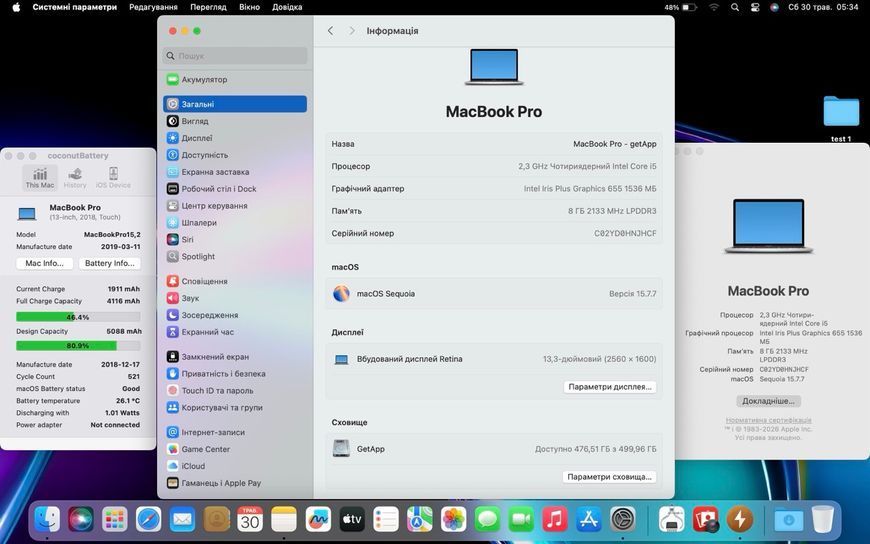Click the battery health 80.9% bar
Screen dimensions: 870x544
point(78,345)
